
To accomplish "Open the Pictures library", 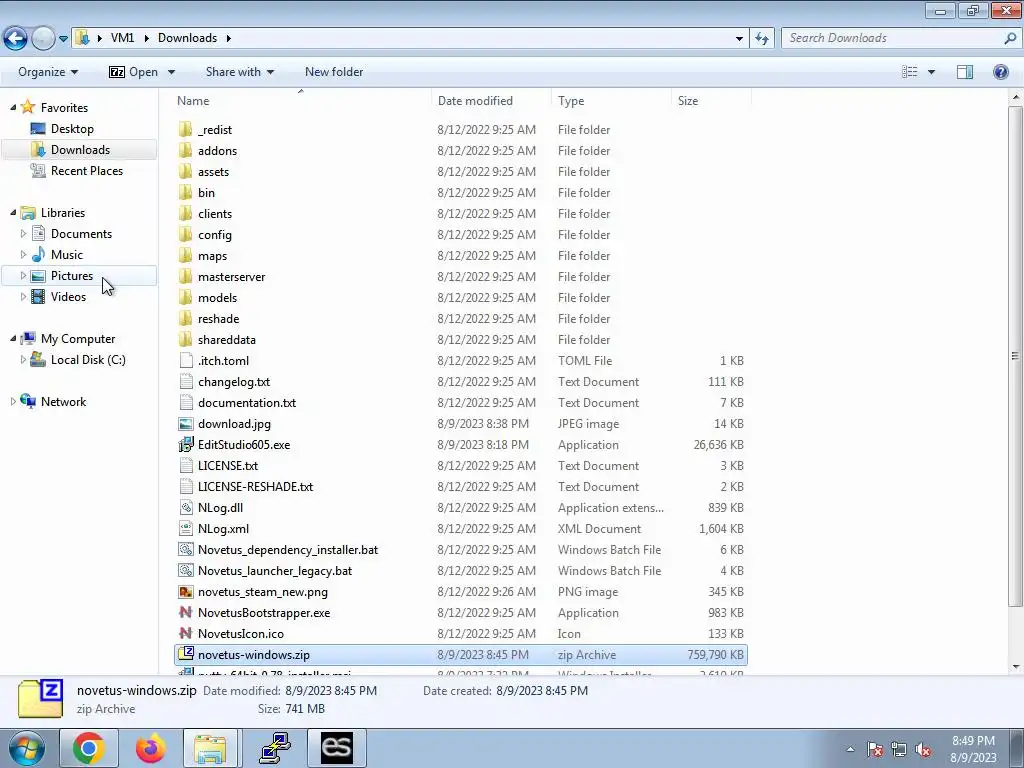I will pyautogui.click(x=72, y=276).
